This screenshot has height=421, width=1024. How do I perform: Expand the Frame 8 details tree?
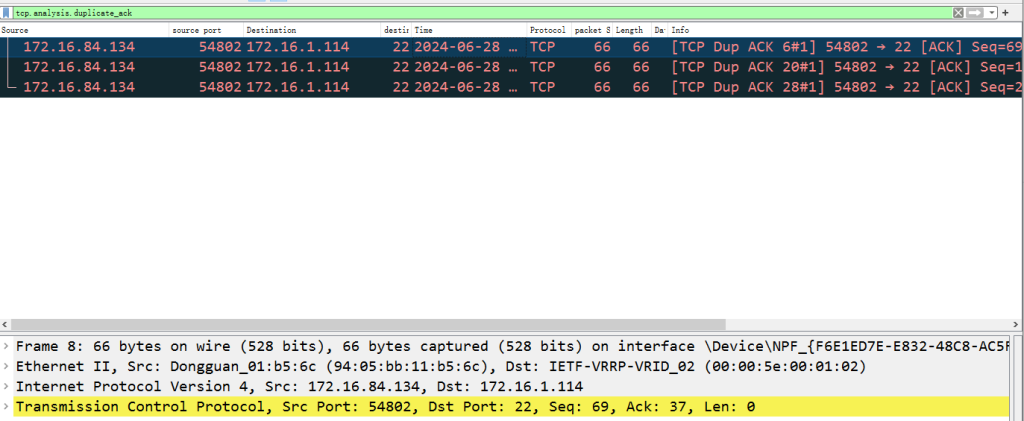pyautogui.click(x=7, y=346)
